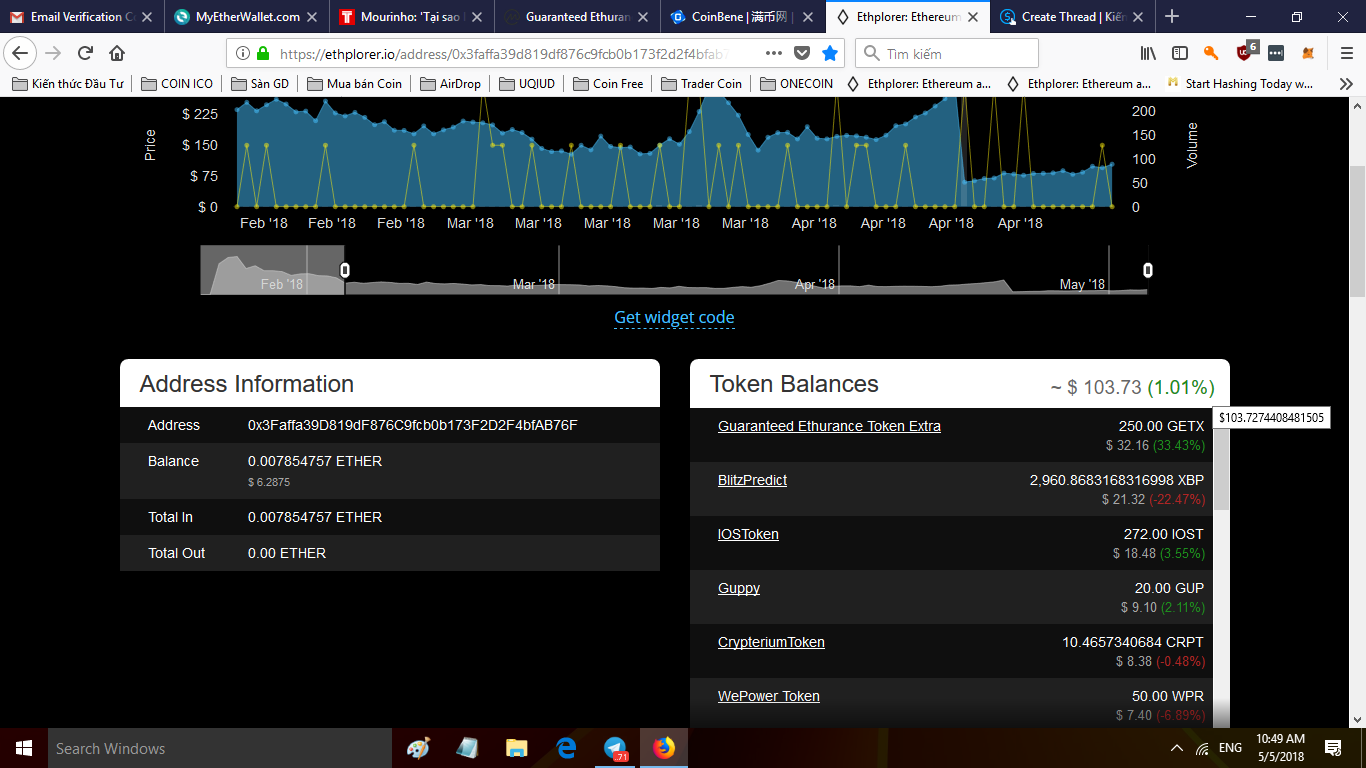Viewport: 1366px width, 768px height.
Task: Show more bookmarks via overflow chevron
Action: [1345, 84]
